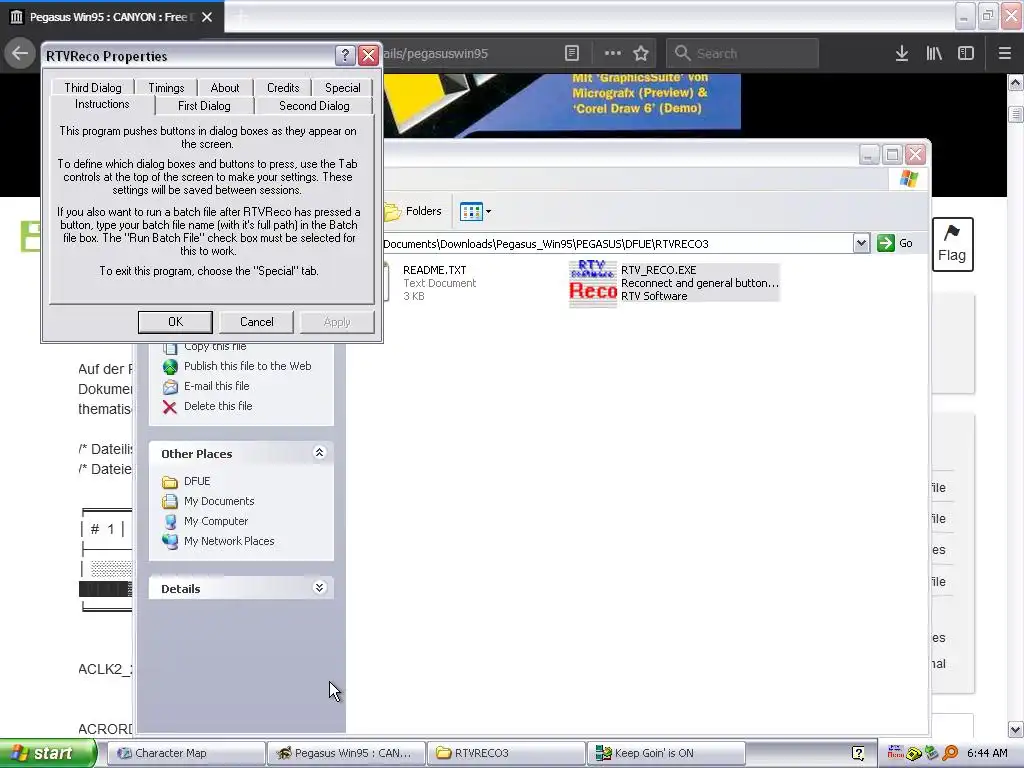Viewport: 1024px width, 768px height.
Task: Open the browser downloads arrow
Action: point(902,54)
